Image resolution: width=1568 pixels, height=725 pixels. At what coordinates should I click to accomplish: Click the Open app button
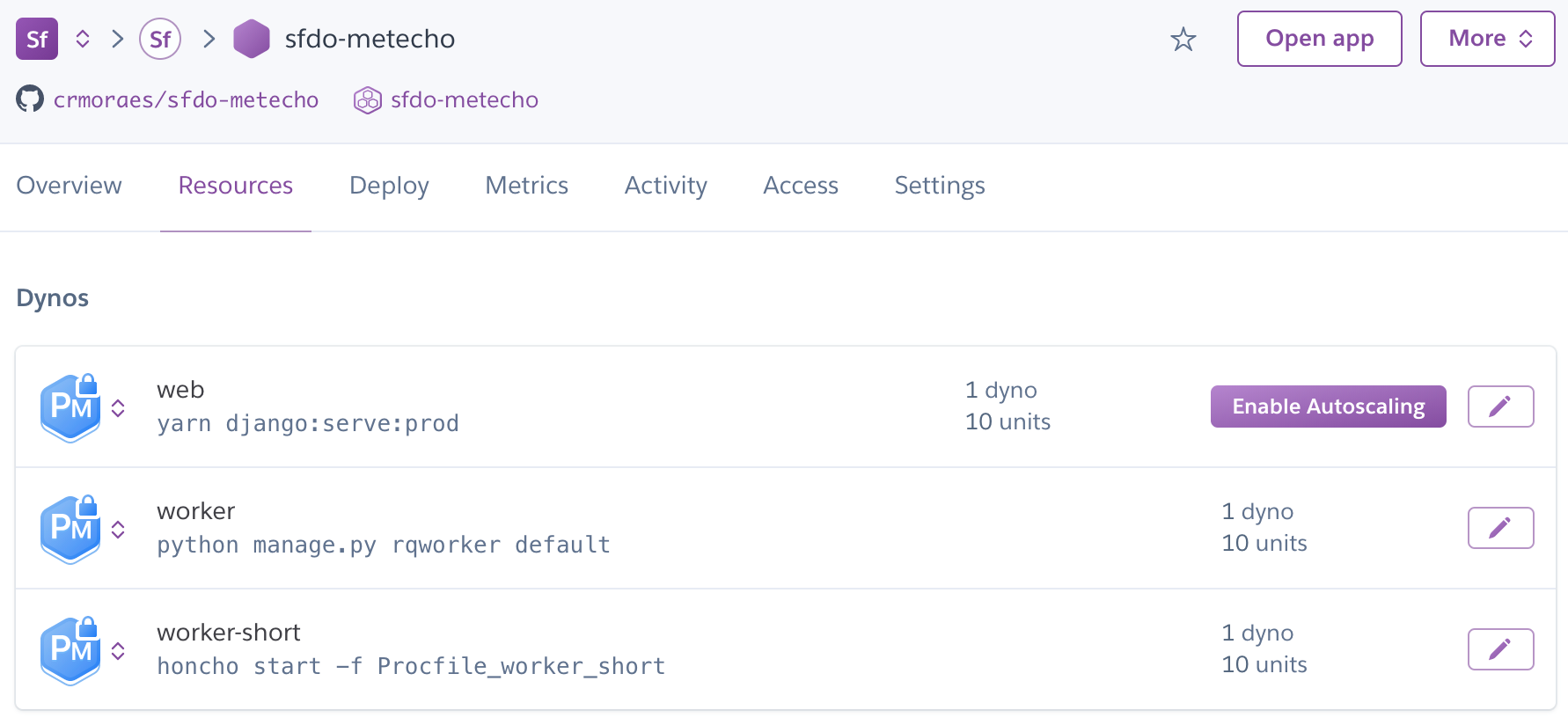(1320, 39)
